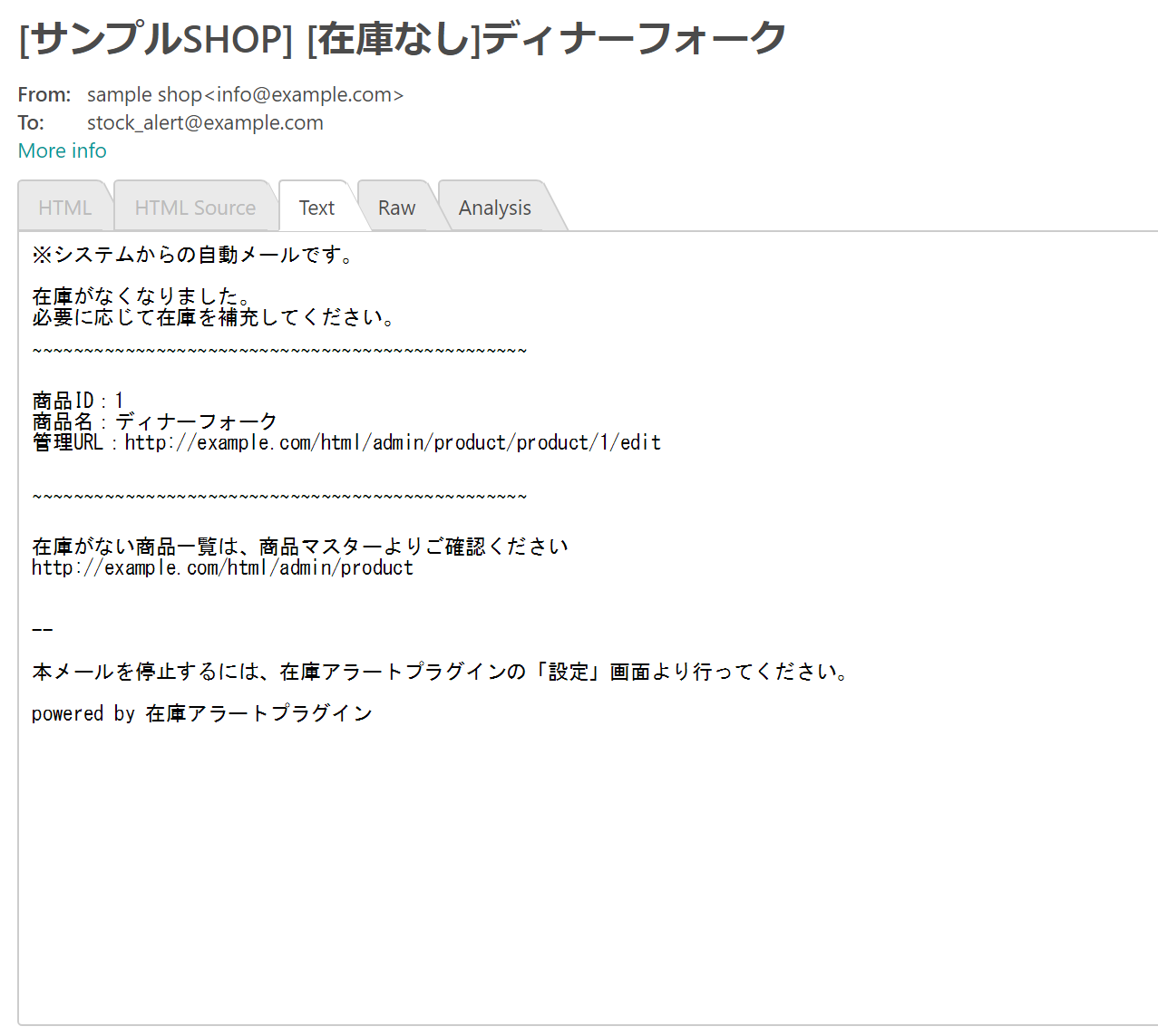Click the powered by 在庫アラートプラグイン footer
Screen dimensions: 1158x1036
tap(201, 713)
